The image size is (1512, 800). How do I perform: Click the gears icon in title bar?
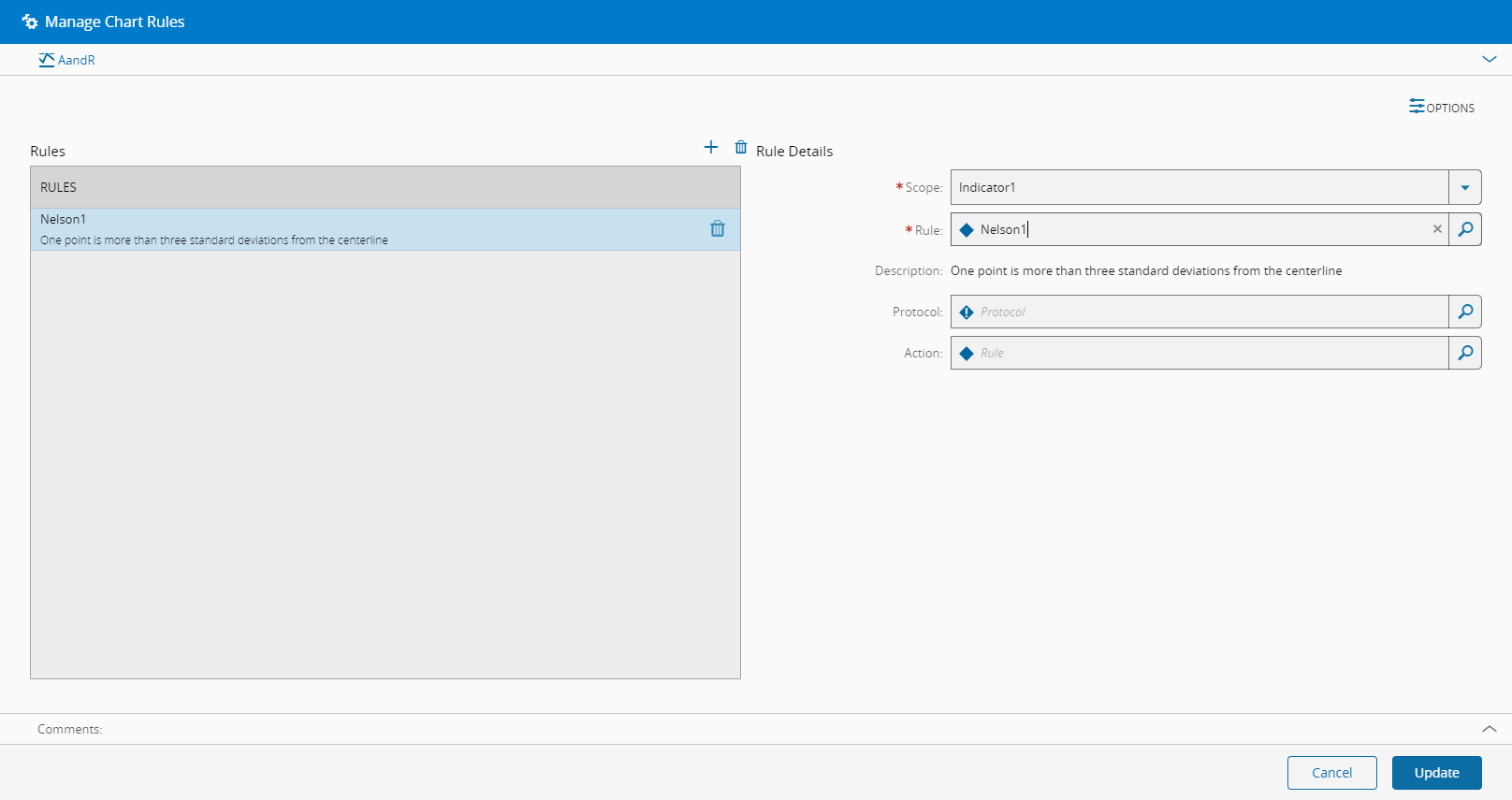(30, 22)
